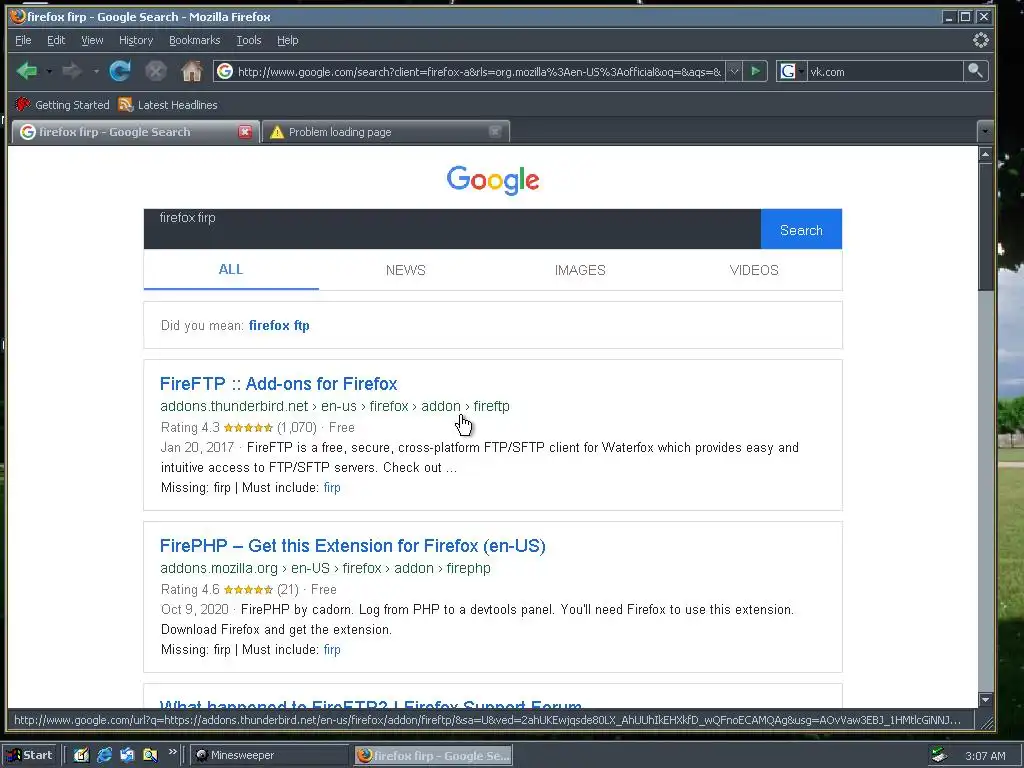Open the Getting Started bookmark
1024x768 pixels.
[63, 104]
